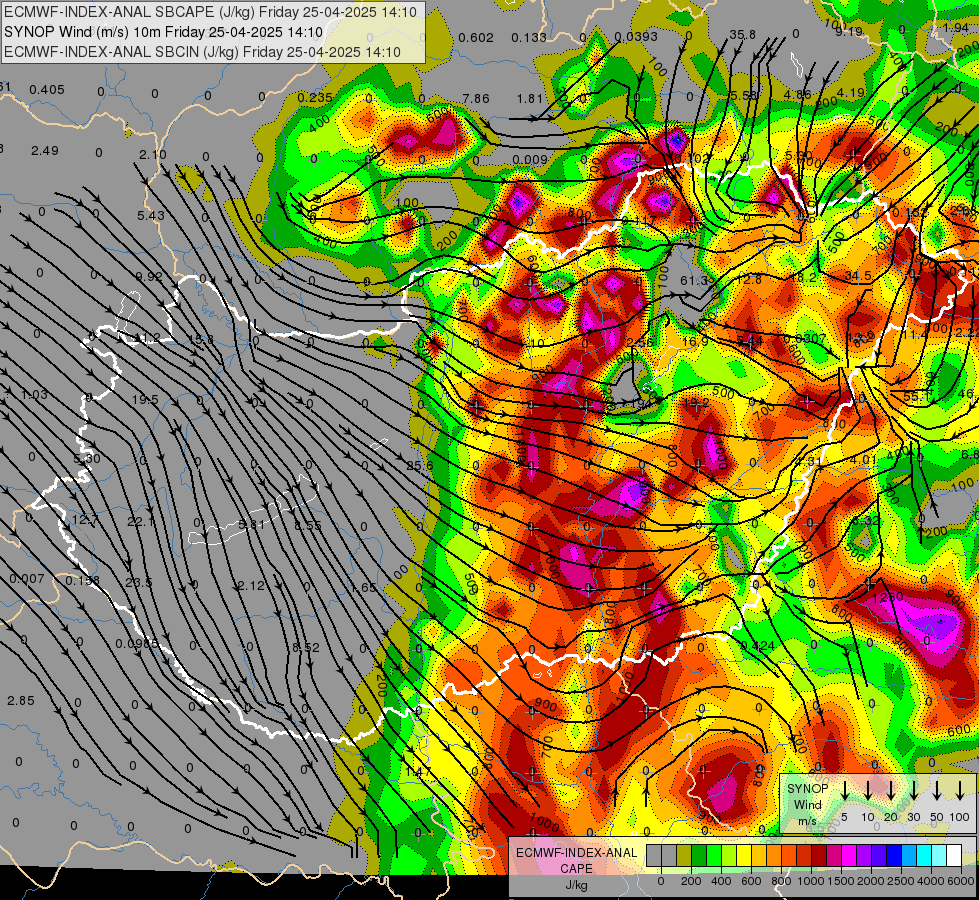Click the legend tick label 1500
Image resolution: width=979 pixels, height=900 pixels.
click(841, 881)
